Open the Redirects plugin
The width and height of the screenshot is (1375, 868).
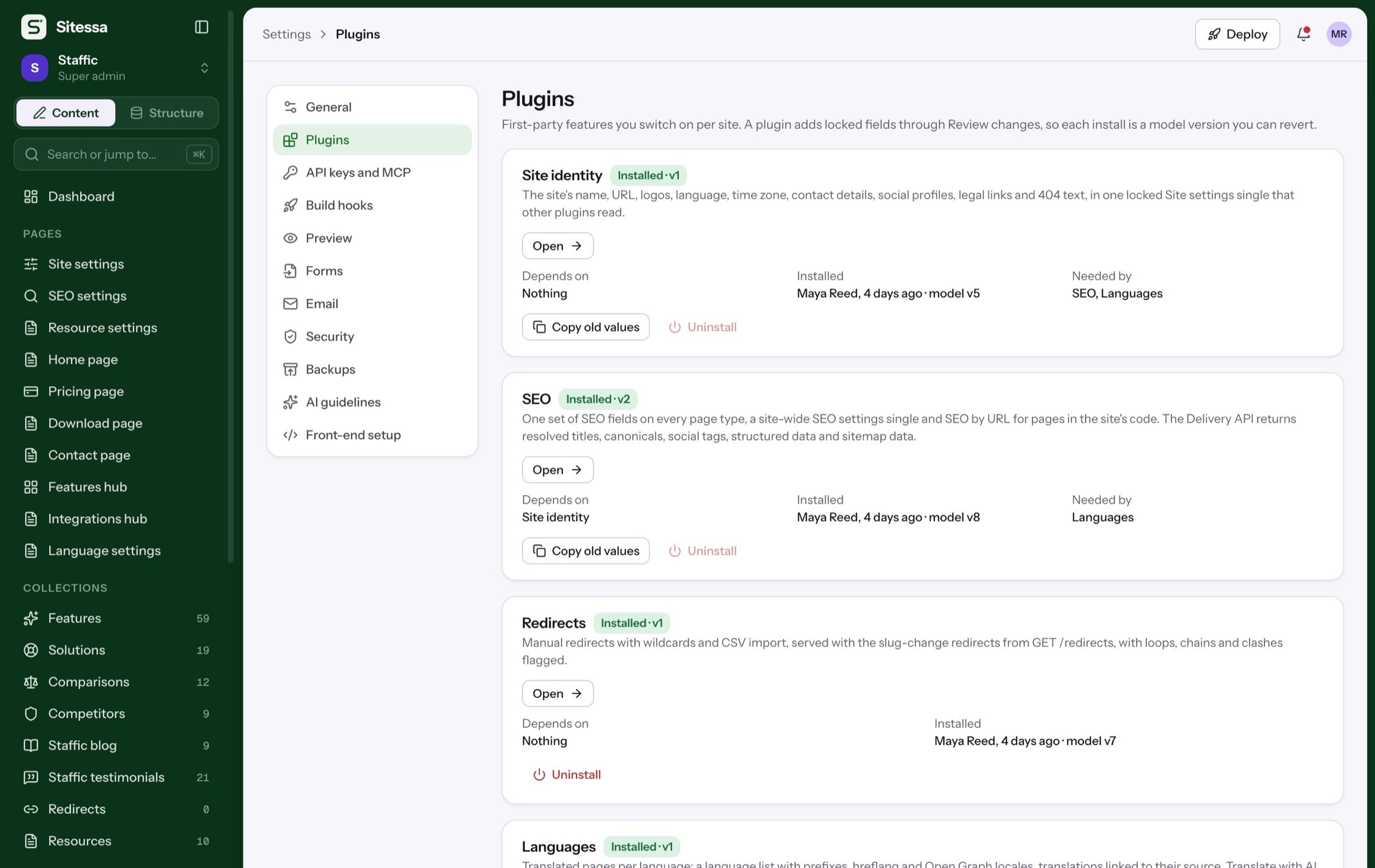557,694
